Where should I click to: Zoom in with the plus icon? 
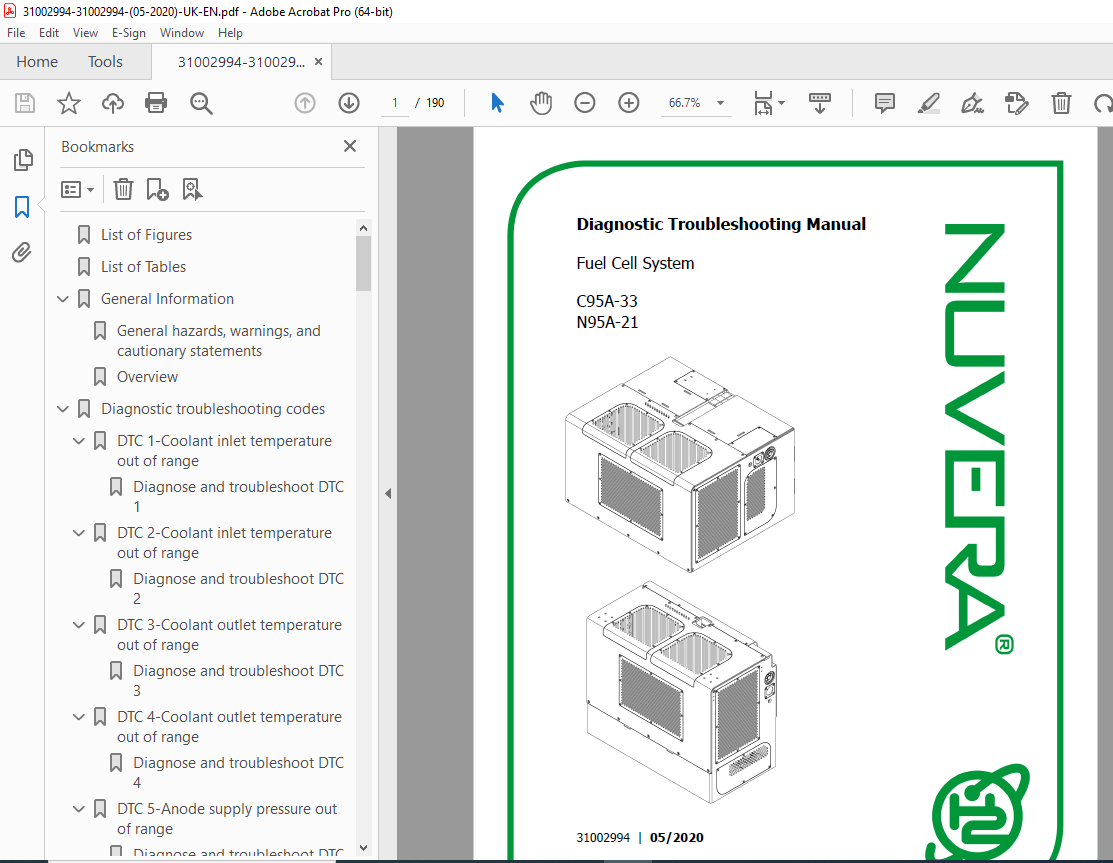click(x=629, y=103)
